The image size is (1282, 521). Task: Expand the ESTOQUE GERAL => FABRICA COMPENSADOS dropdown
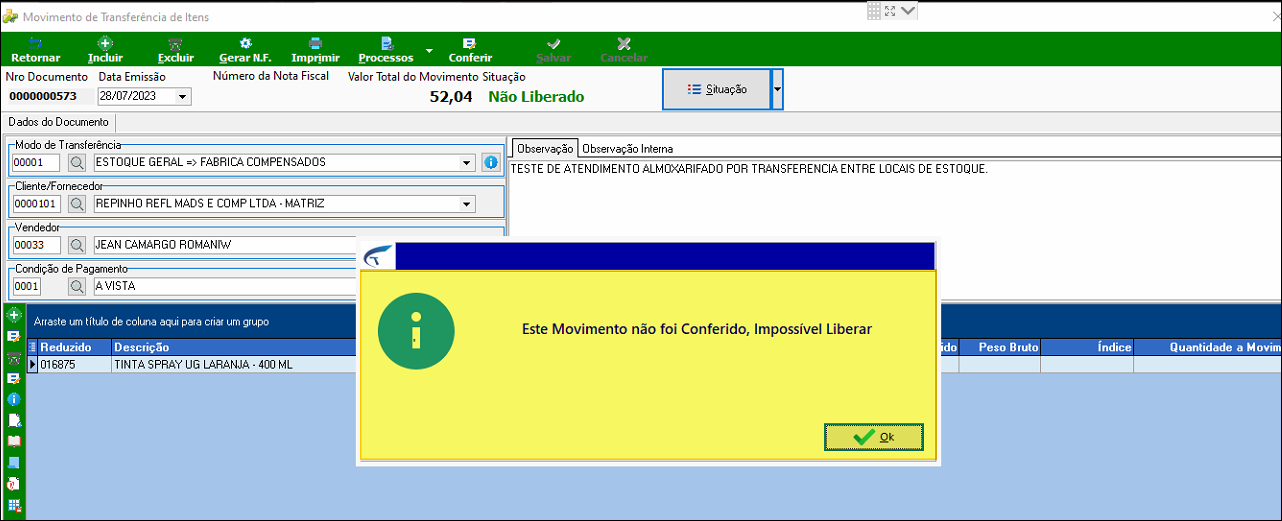pyautogui.click(x=467, y=162)
